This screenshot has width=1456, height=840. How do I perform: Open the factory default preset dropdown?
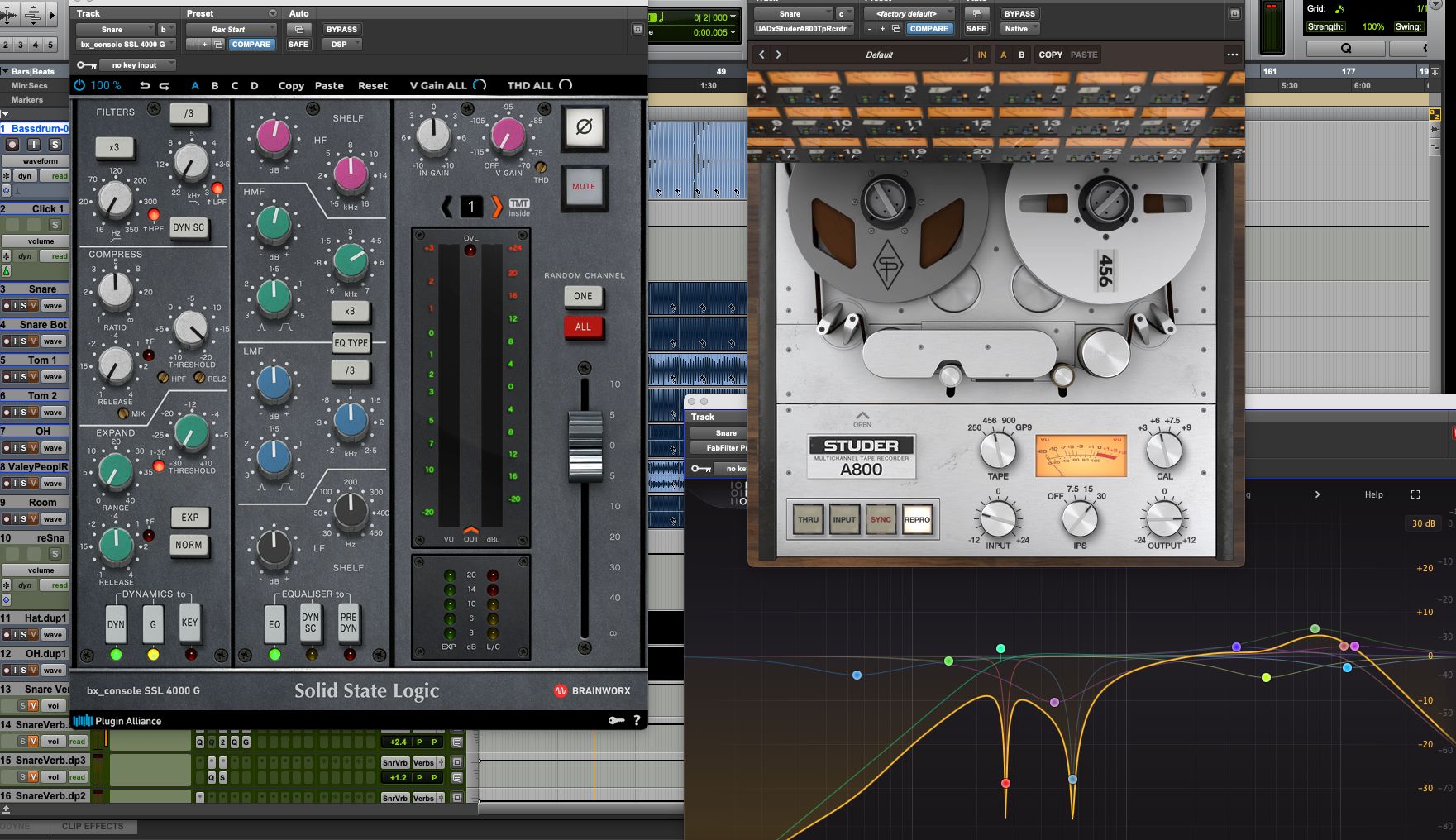pos(909,14)
